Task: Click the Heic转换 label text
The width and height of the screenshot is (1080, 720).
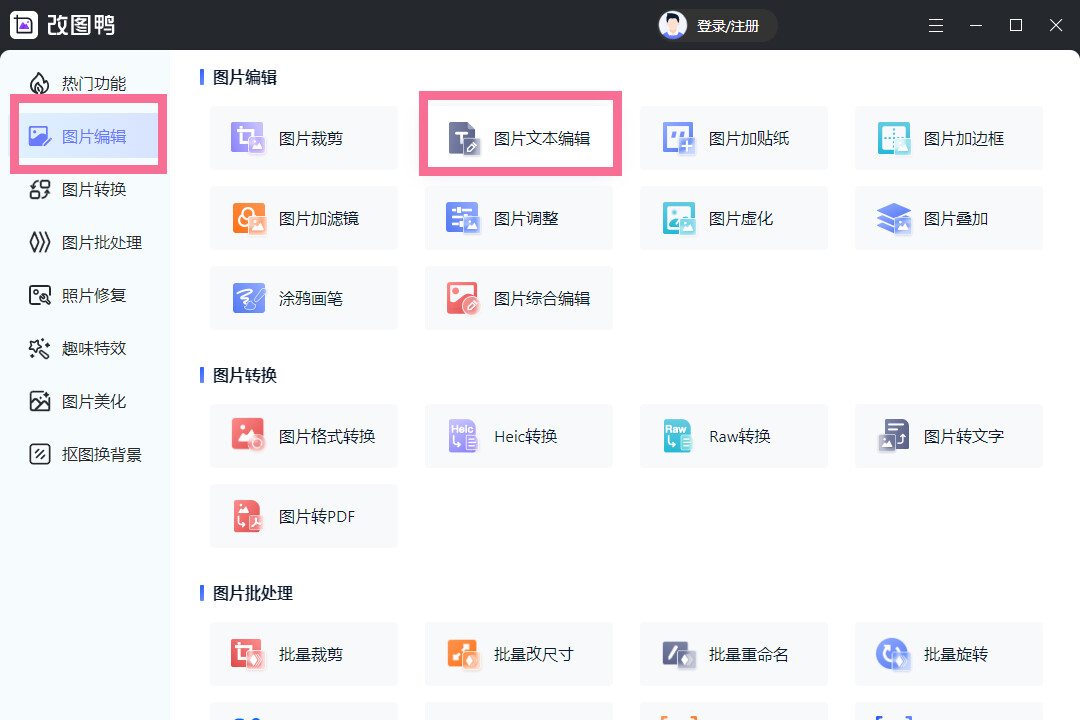Action: pos(526,436)
